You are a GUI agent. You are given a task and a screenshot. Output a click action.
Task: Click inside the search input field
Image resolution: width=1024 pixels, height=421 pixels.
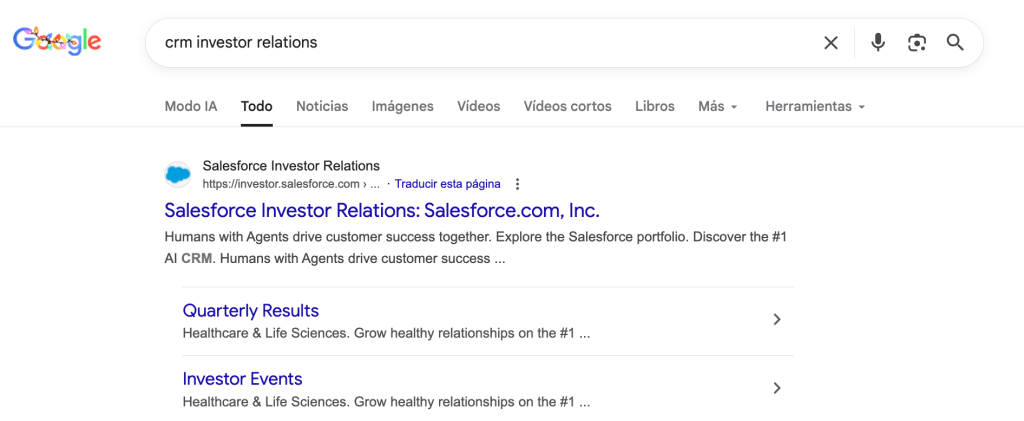click(480, 43)
